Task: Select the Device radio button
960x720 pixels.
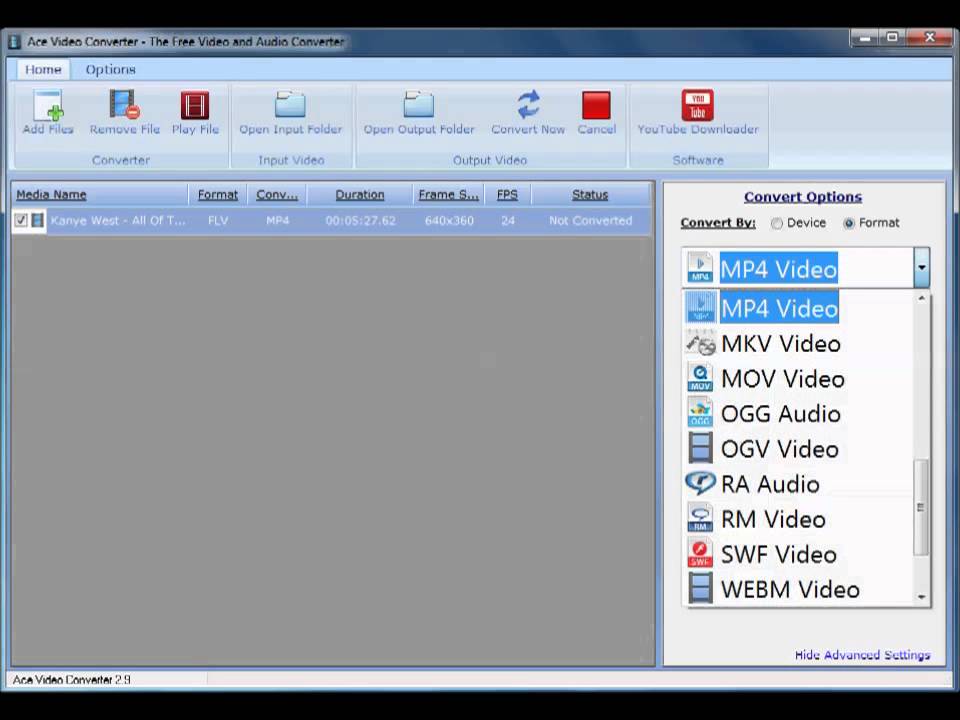Action: pos(776,223)
